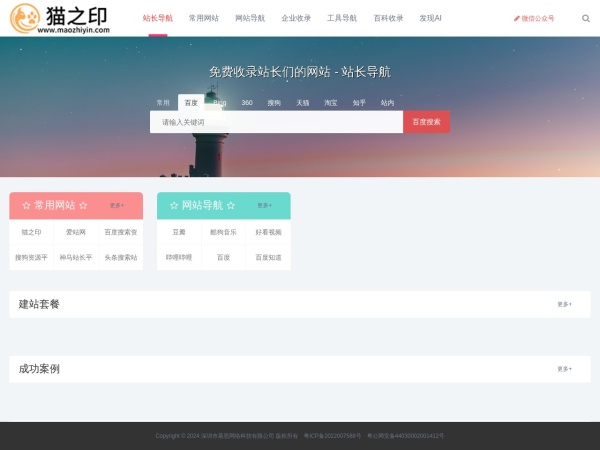Open the 哔哩哔哩 link

pos(179,258)
